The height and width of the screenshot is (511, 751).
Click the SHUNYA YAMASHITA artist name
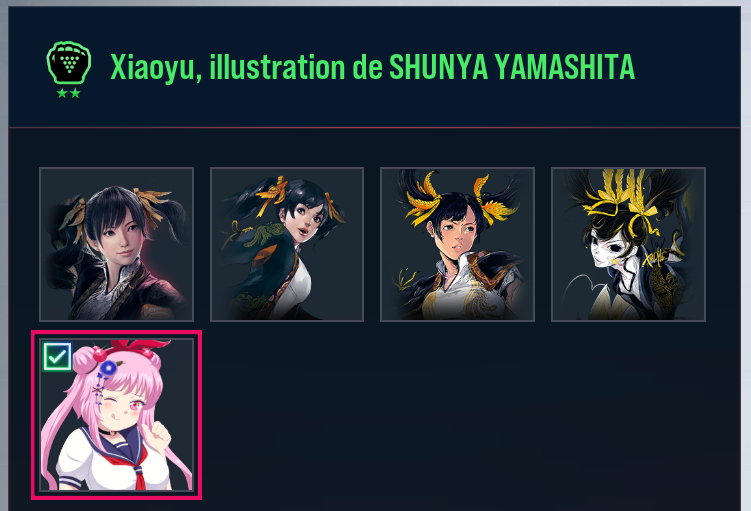tap(512, 67)
